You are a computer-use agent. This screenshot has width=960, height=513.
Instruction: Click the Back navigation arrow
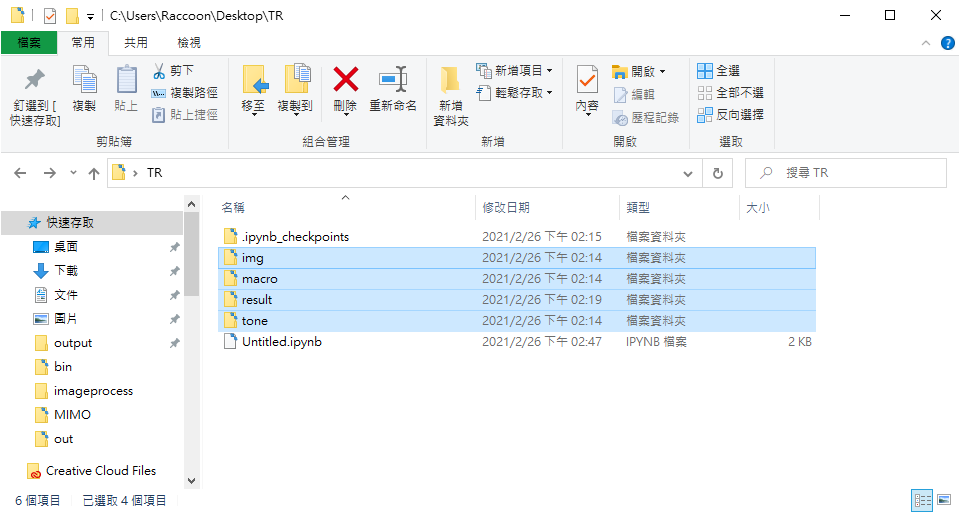20,173
